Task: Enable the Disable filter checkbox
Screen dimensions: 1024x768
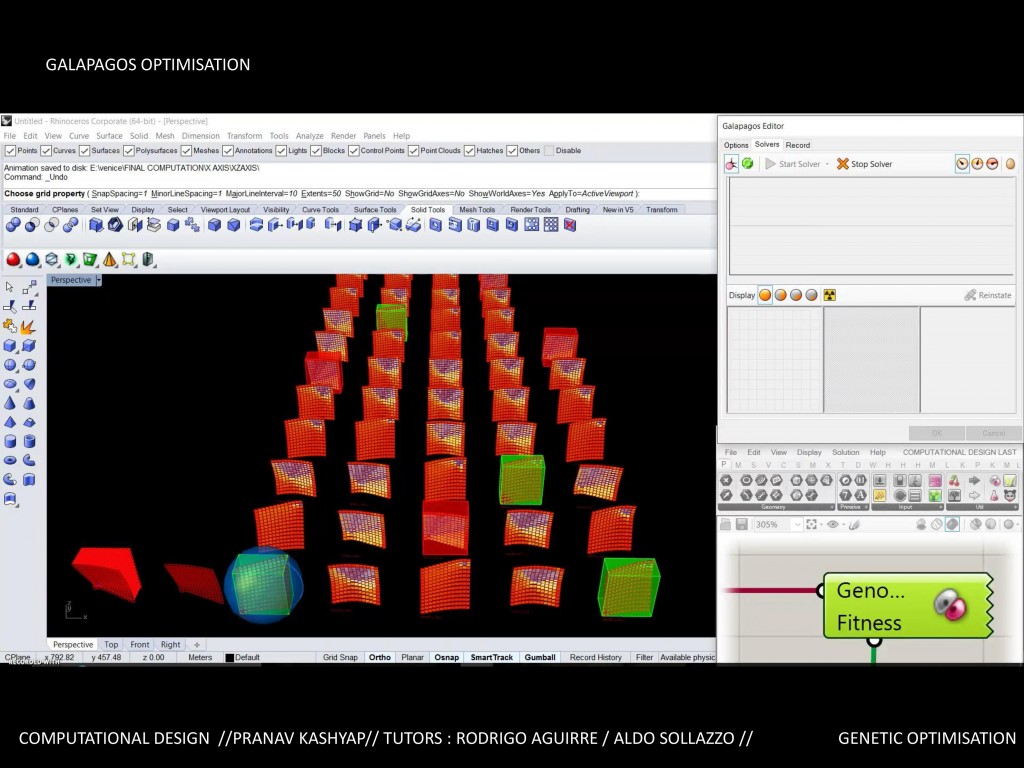Action: tap(548, 151)
